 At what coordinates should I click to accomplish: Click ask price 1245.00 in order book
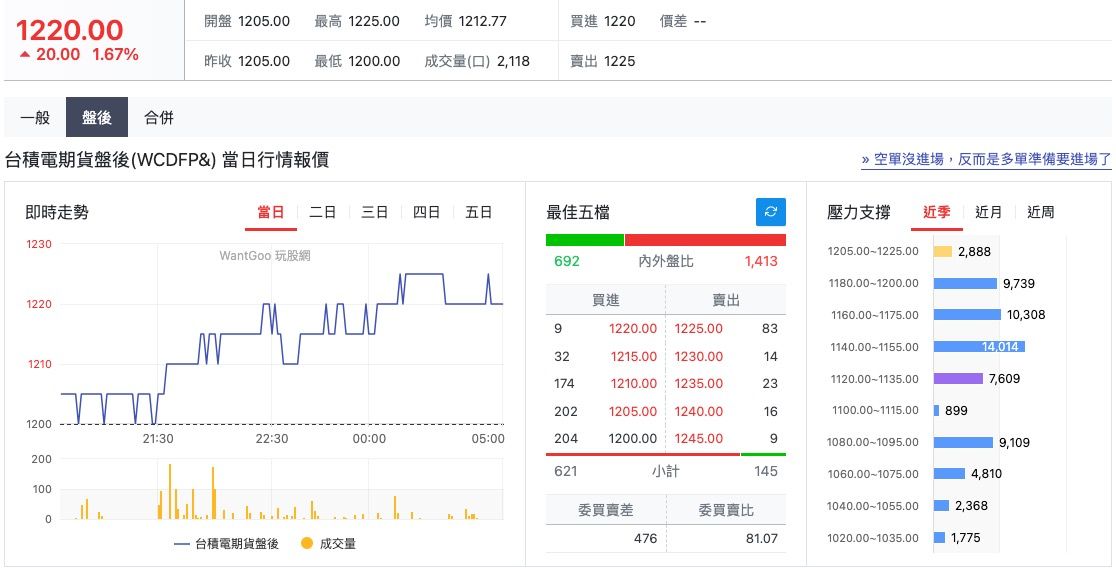699,438
